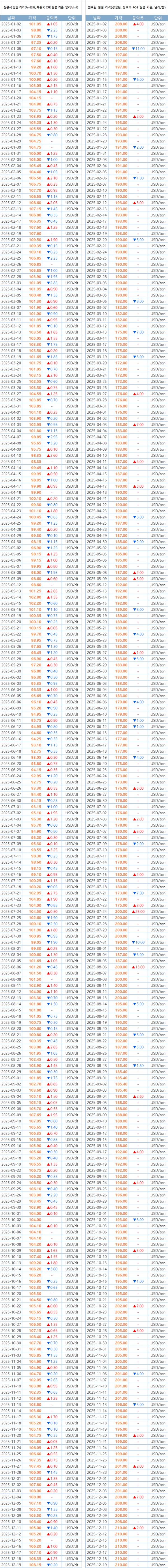This screenshot has height=1568, width=168.
Task: Click the 등락폭 header in the iron ore table
Action: click(52, 15)
